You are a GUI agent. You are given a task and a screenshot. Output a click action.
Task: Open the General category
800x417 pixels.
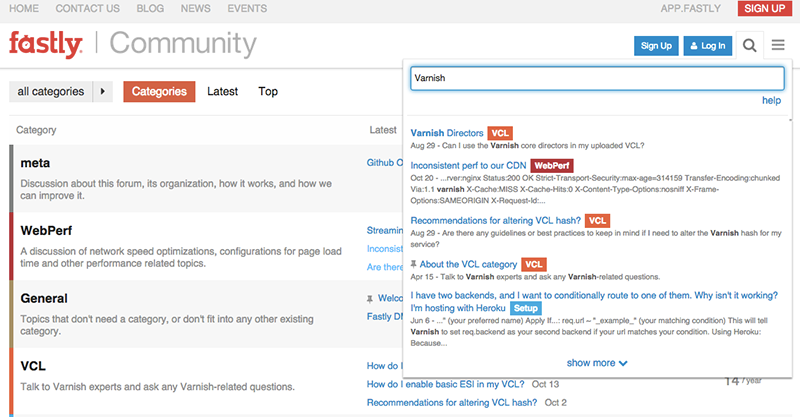pyautogui.click(x=44, y=299)
